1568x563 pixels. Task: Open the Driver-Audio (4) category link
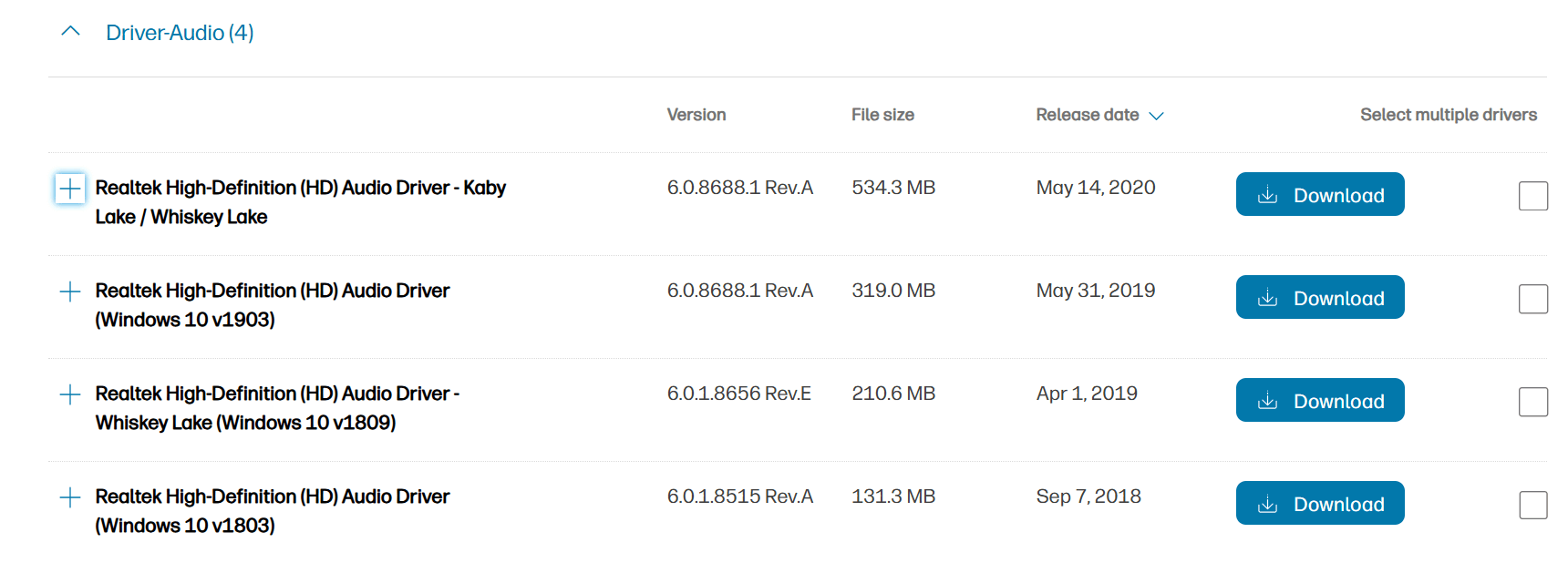tap(180, 33)
